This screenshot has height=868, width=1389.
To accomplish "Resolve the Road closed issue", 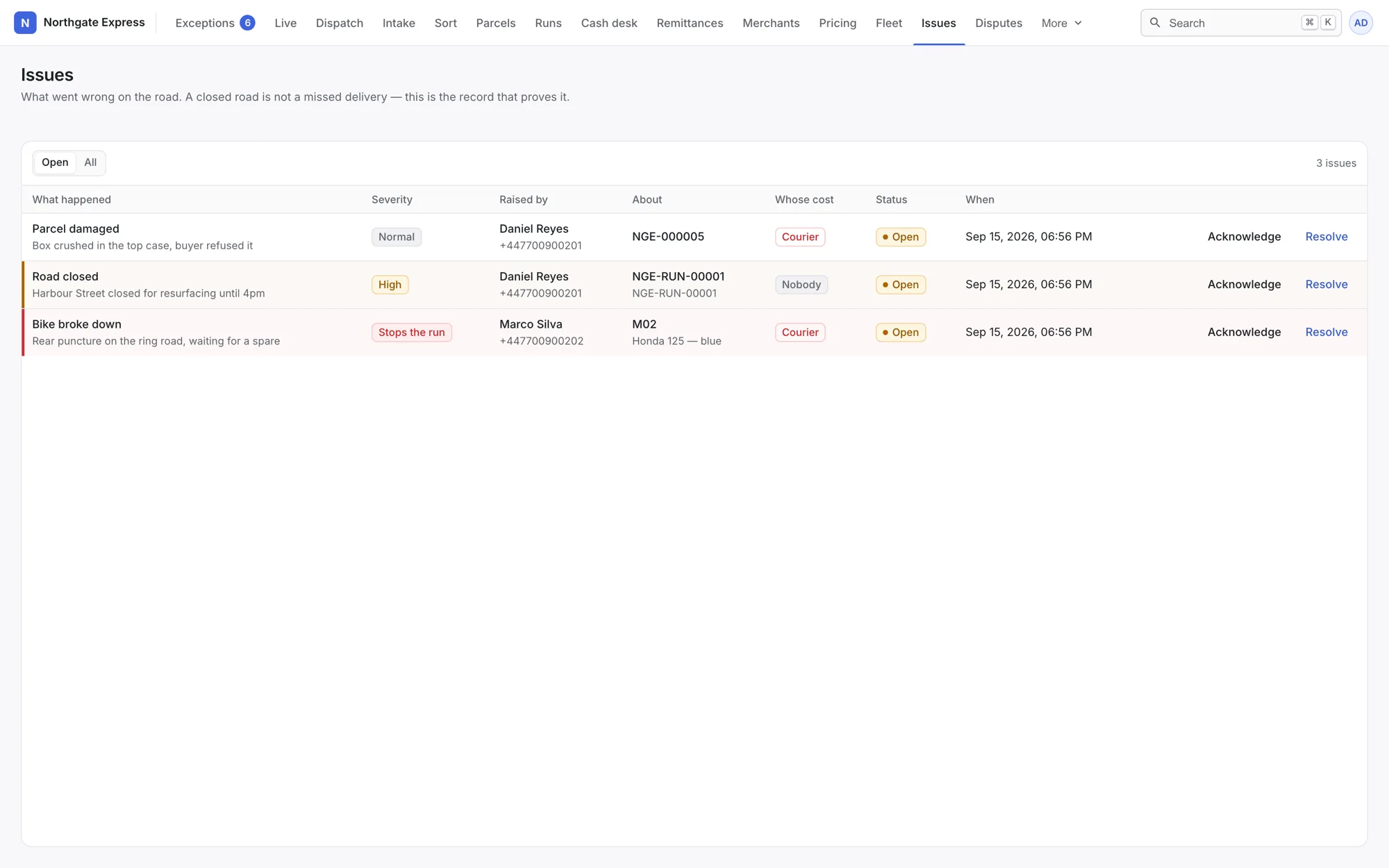I will click(1326, 285).
